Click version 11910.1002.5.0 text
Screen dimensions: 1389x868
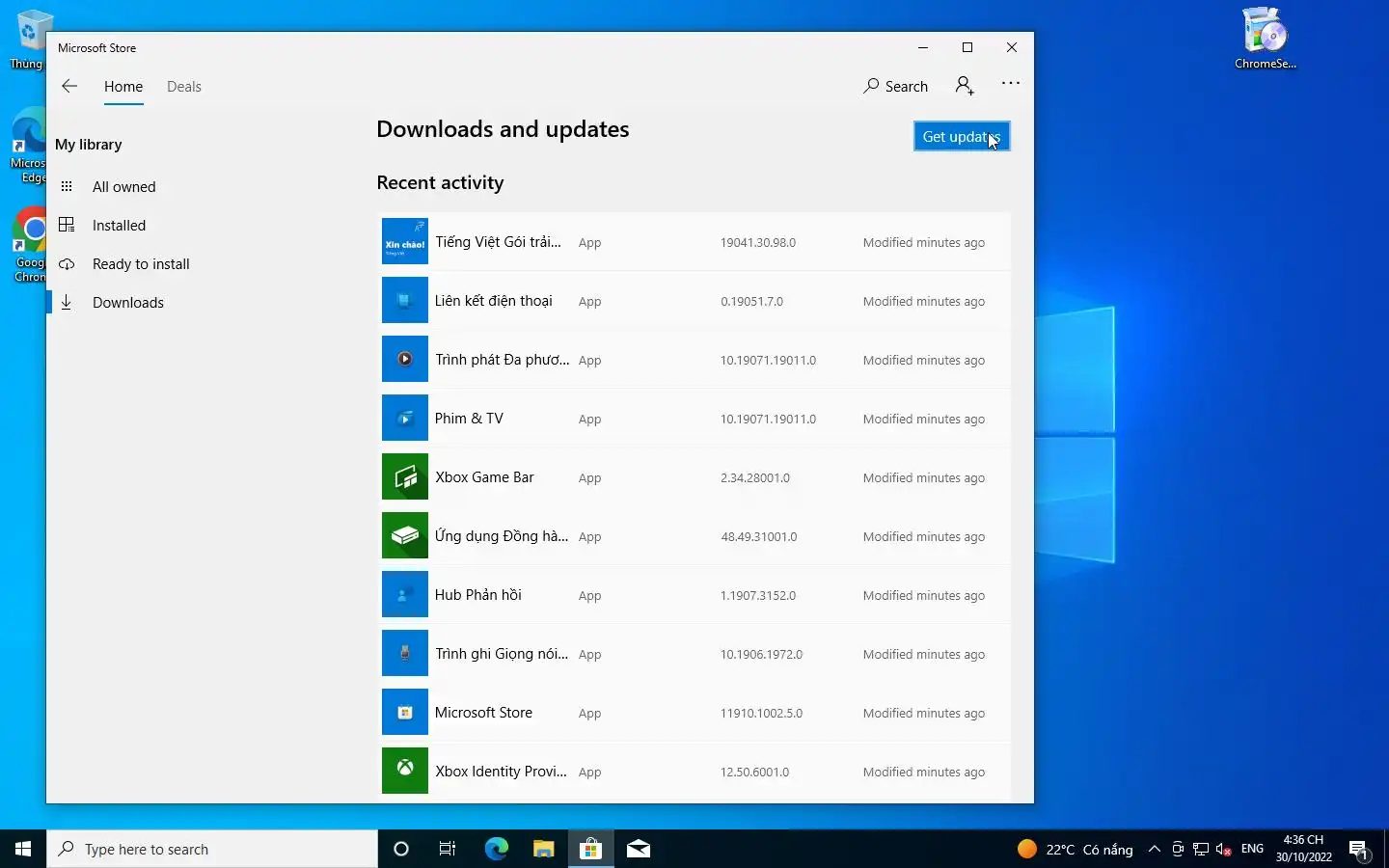click(x=761, y=714)
